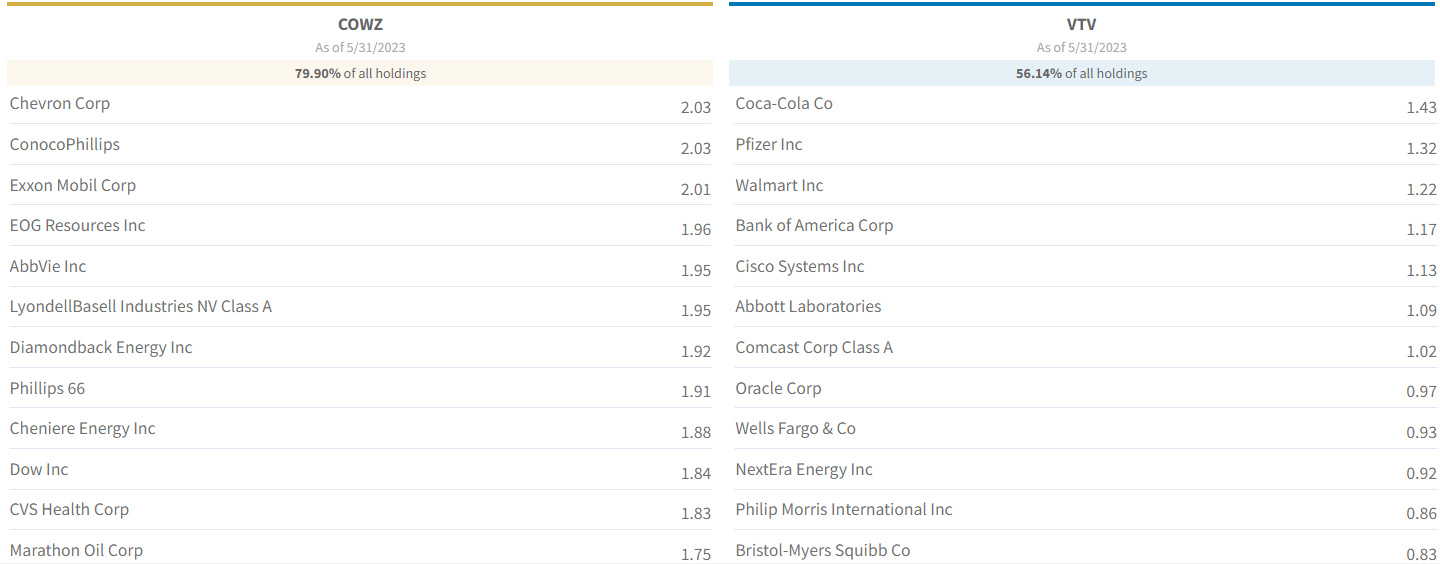The height and width of the screenshot is (564, 1440).
Task: Click Marathon Oil Corp holding
Action: pos(77,551)
